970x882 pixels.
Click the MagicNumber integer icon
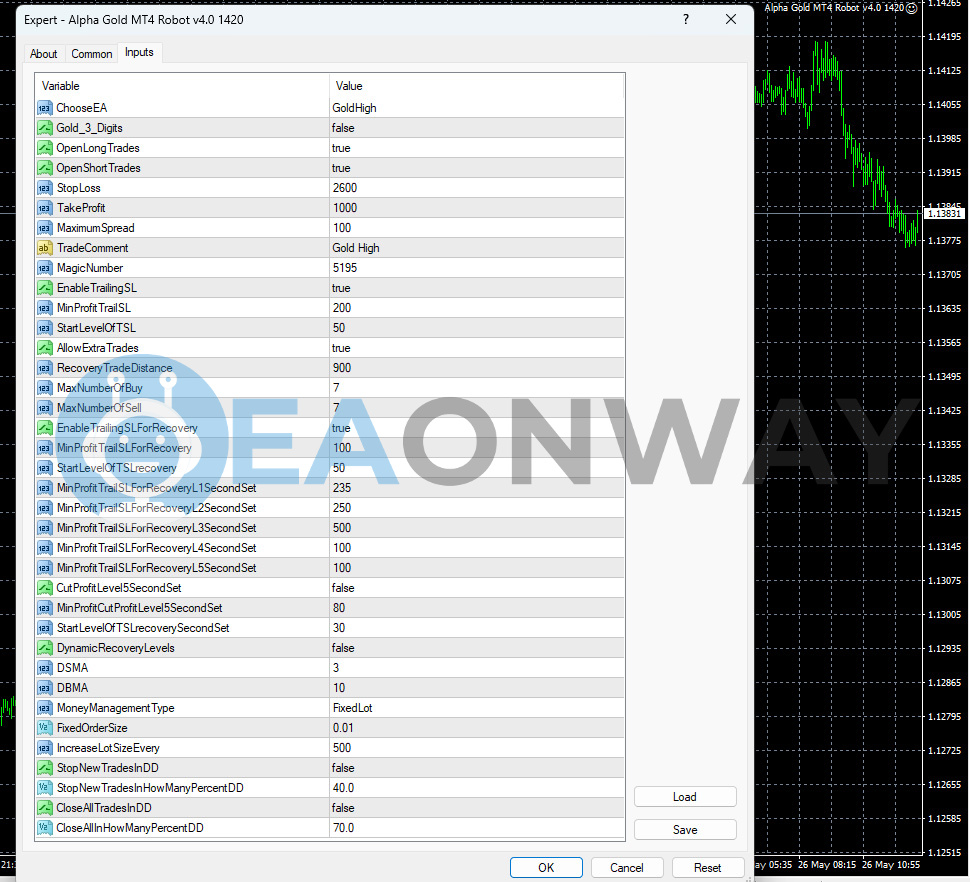45,268
